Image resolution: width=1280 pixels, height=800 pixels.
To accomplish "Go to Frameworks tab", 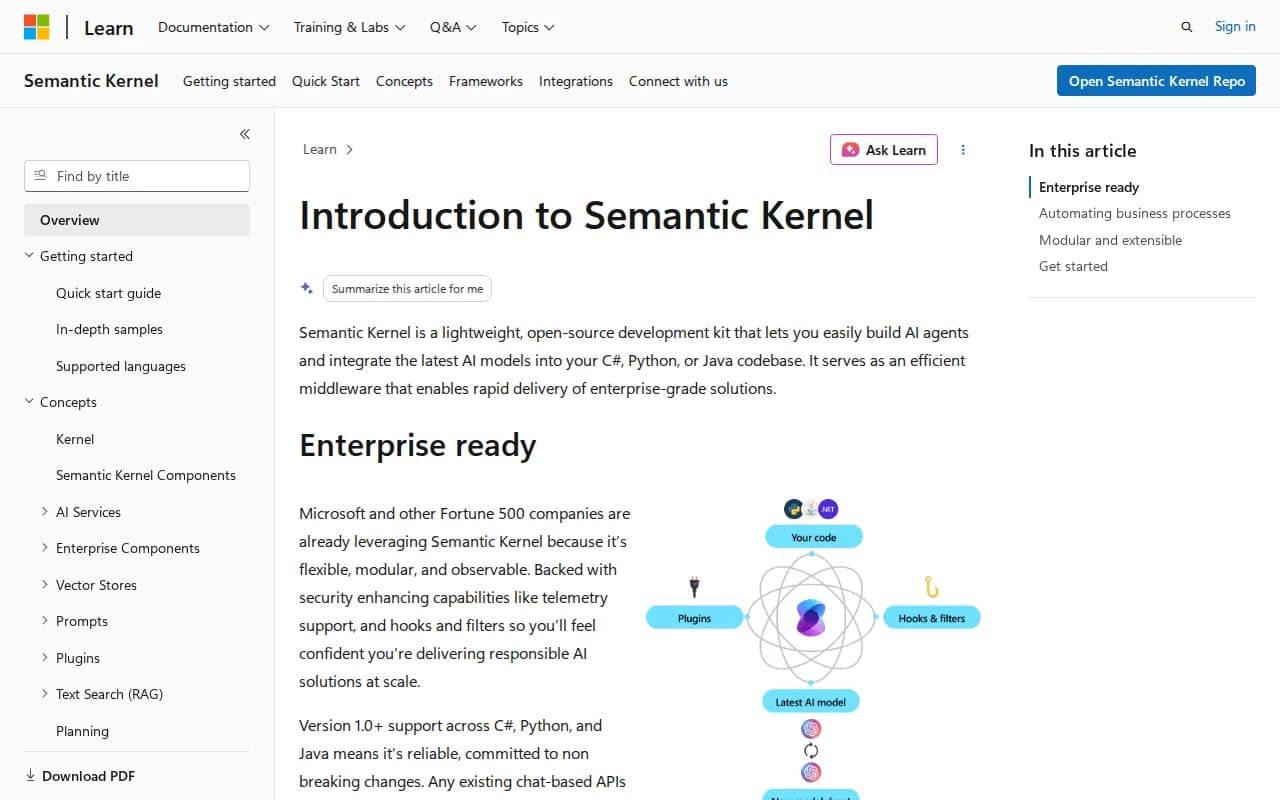I will (486, 81).
